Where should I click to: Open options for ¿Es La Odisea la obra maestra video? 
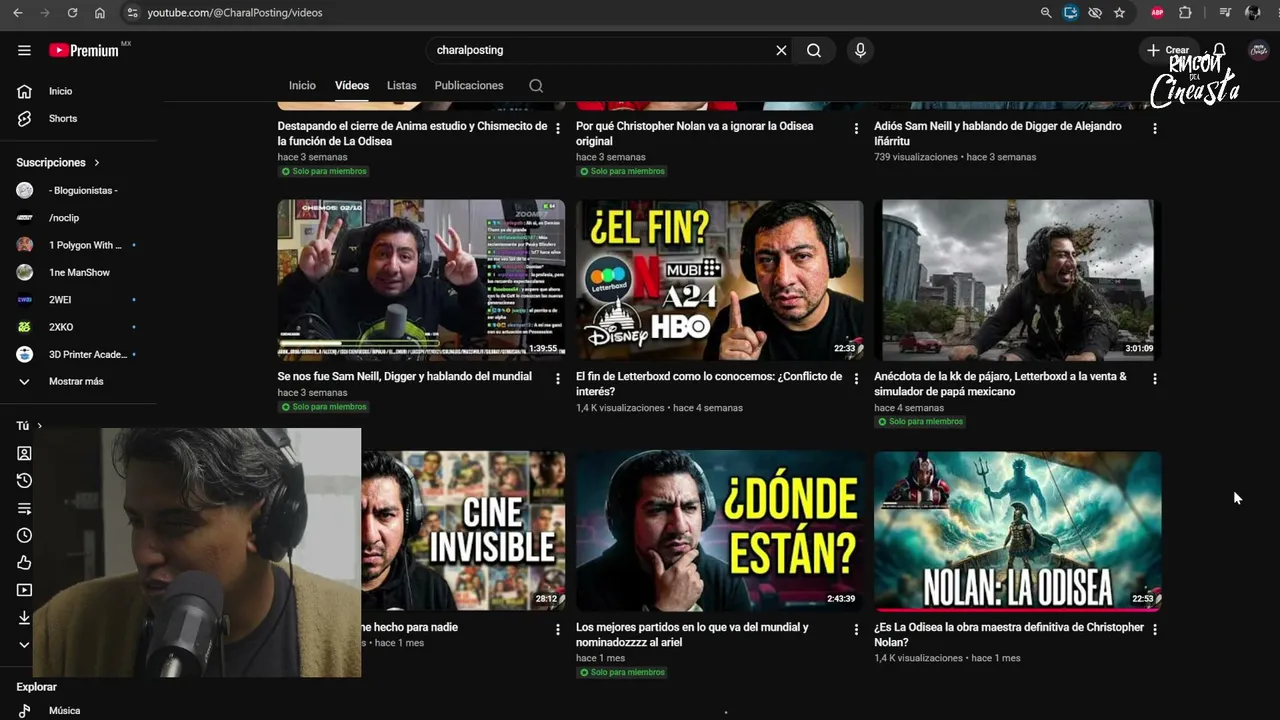pos(1155,629)
